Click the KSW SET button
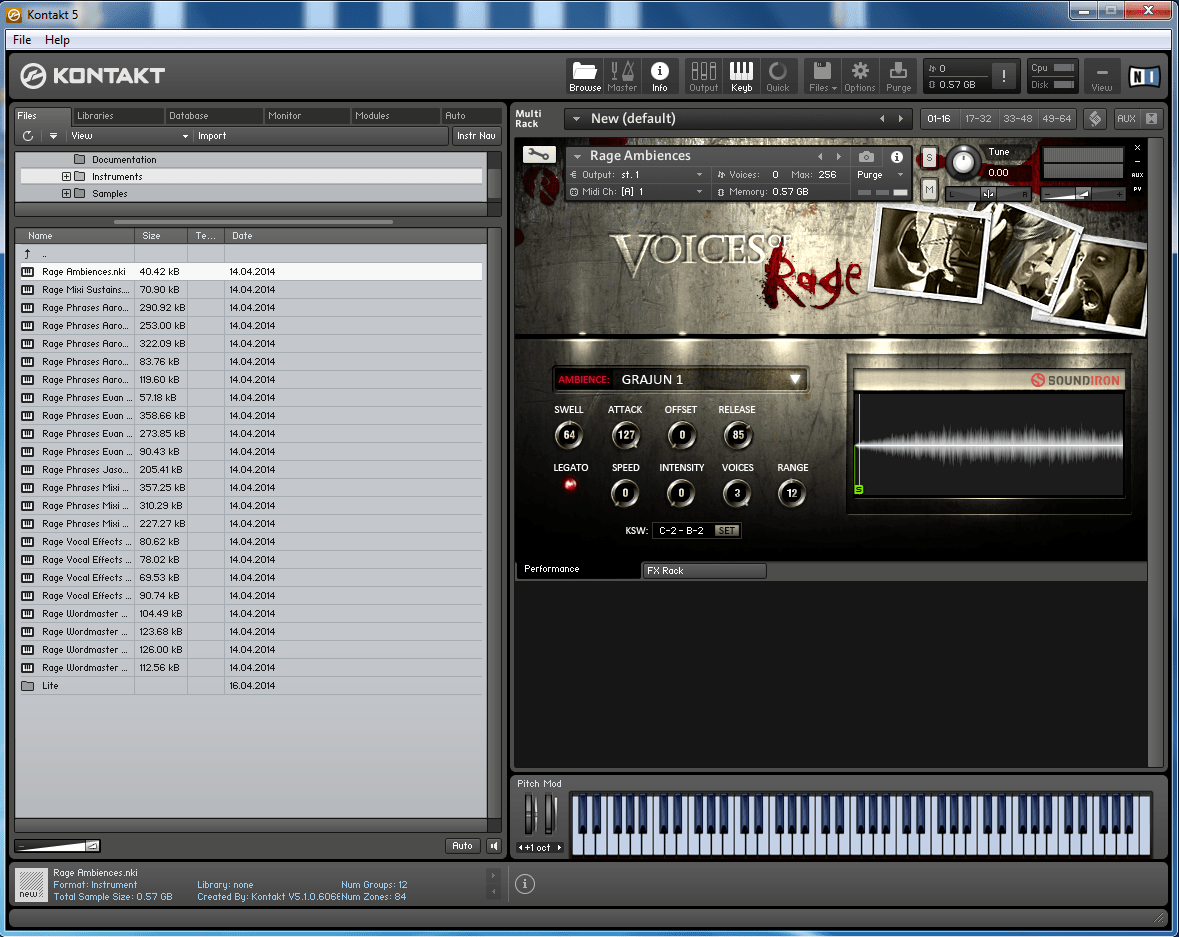The width and height of the screenshot is (1179, 937). pyautogui.click(x=726, y=530)
